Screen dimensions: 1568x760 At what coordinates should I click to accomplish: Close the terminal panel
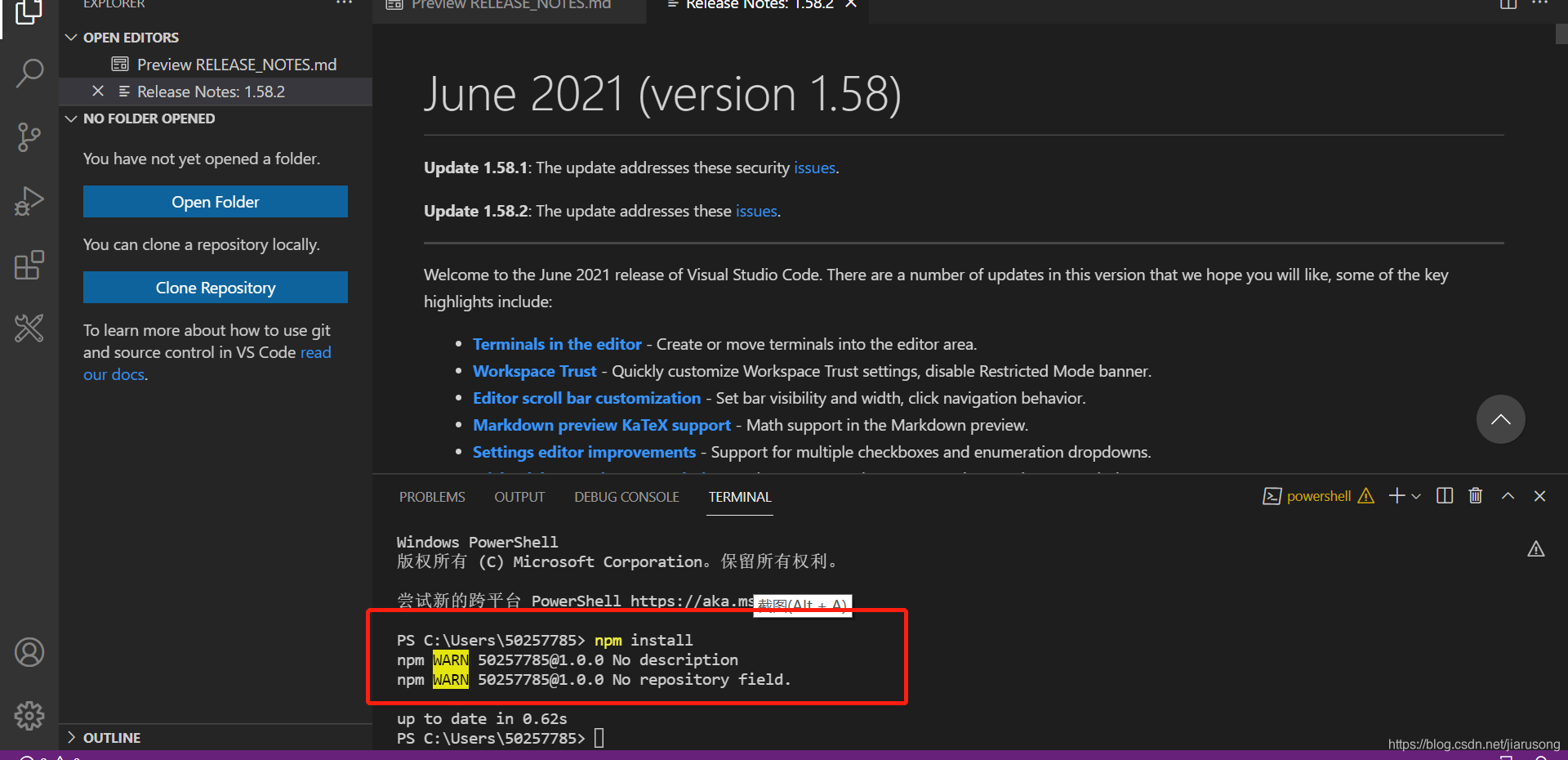(x=1540, y=496)
